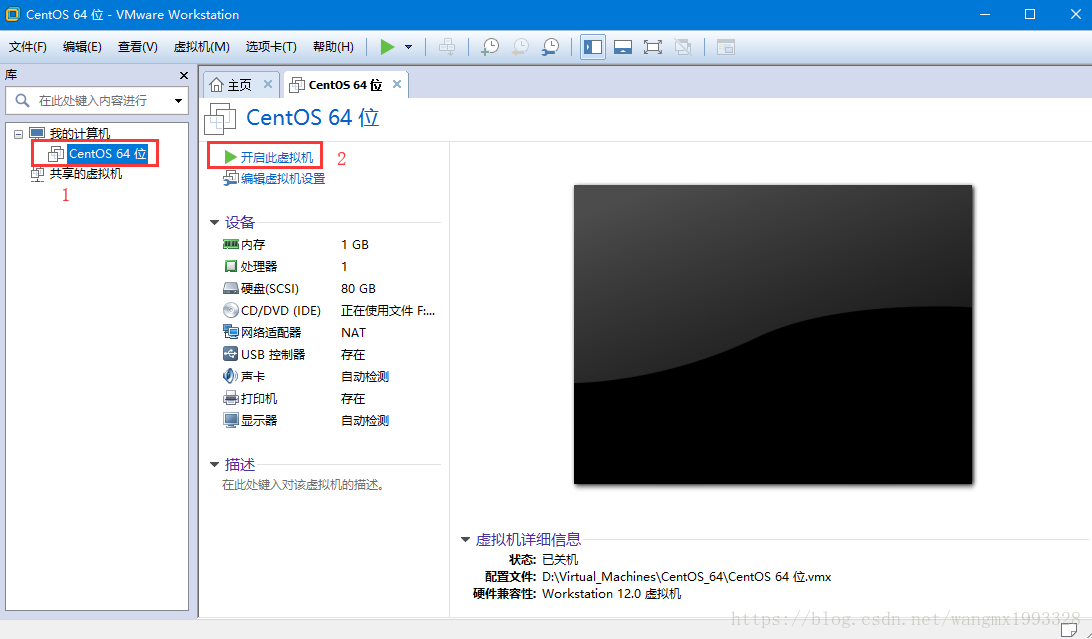
Task: Toggle the thumbnail bar icon
Action: pos(623,47)
